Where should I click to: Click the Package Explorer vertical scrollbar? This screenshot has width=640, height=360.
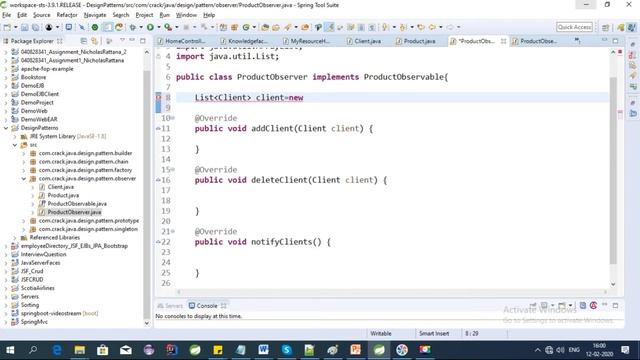pyautogui.click(x=147, y=194)
